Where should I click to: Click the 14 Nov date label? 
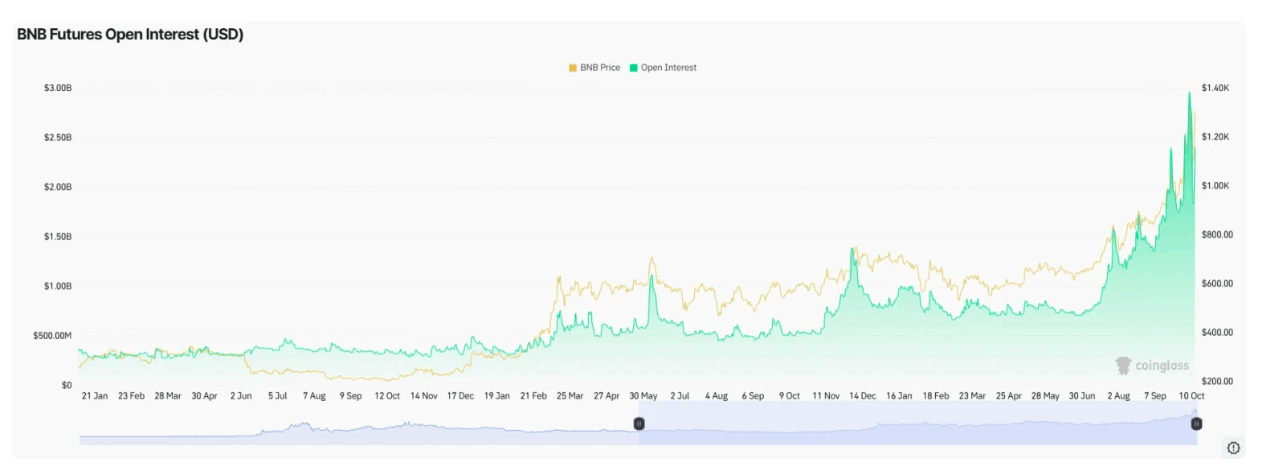coord(423,396)
